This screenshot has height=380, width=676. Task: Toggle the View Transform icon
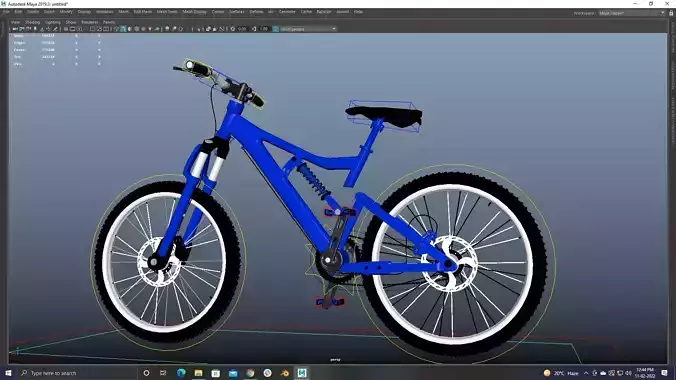click(x=275, y=29)
